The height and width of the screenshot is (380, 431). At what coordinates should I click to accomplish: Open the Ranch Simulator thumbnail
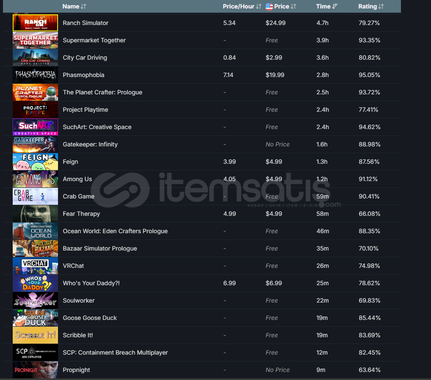35,23
